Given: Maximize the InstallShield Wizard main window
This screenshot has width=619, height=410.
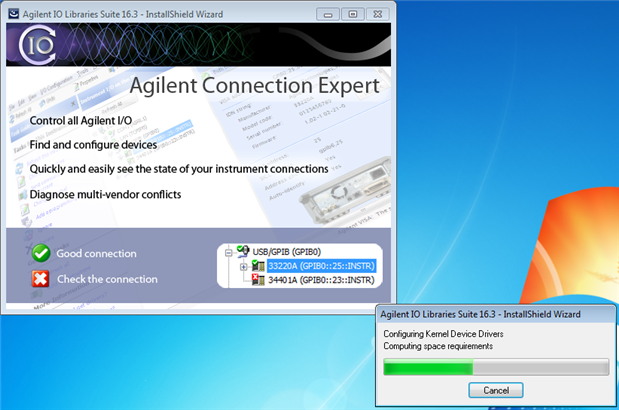Looking at the screenshot, I should pyautogui.click(x=353, y=14).
